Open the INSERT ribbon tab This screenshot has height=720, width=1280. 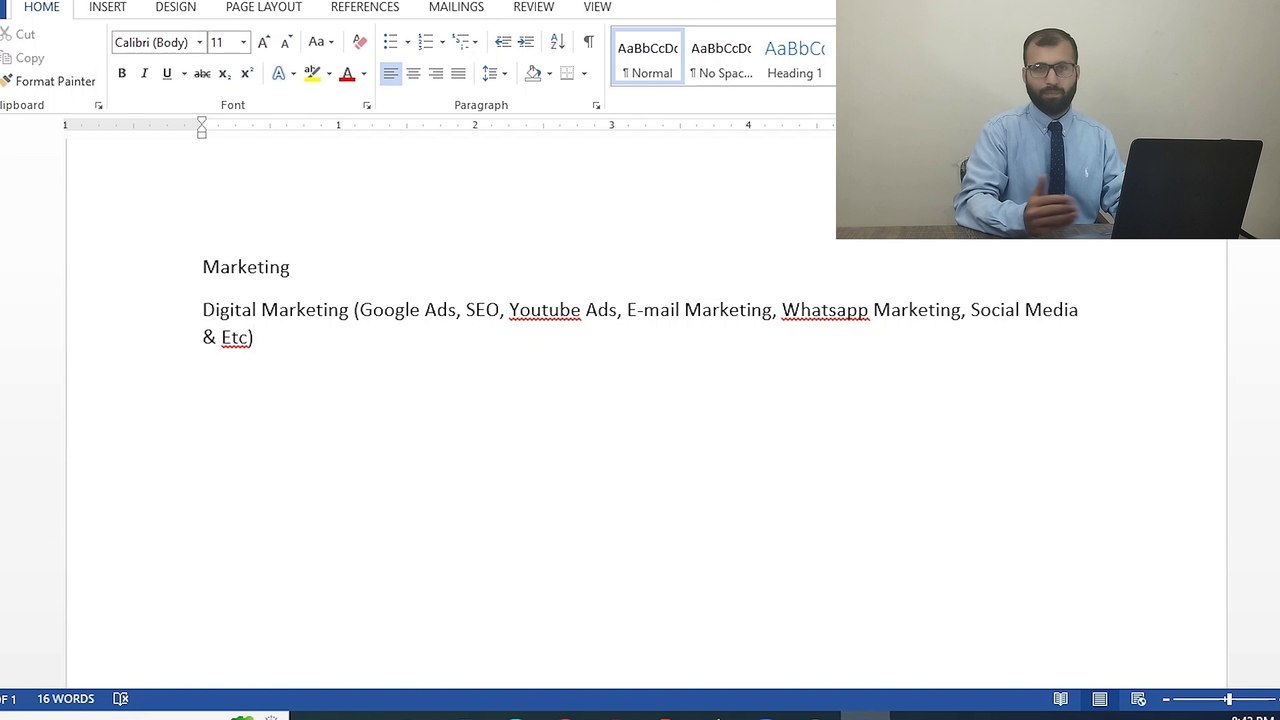click(108, 7)
